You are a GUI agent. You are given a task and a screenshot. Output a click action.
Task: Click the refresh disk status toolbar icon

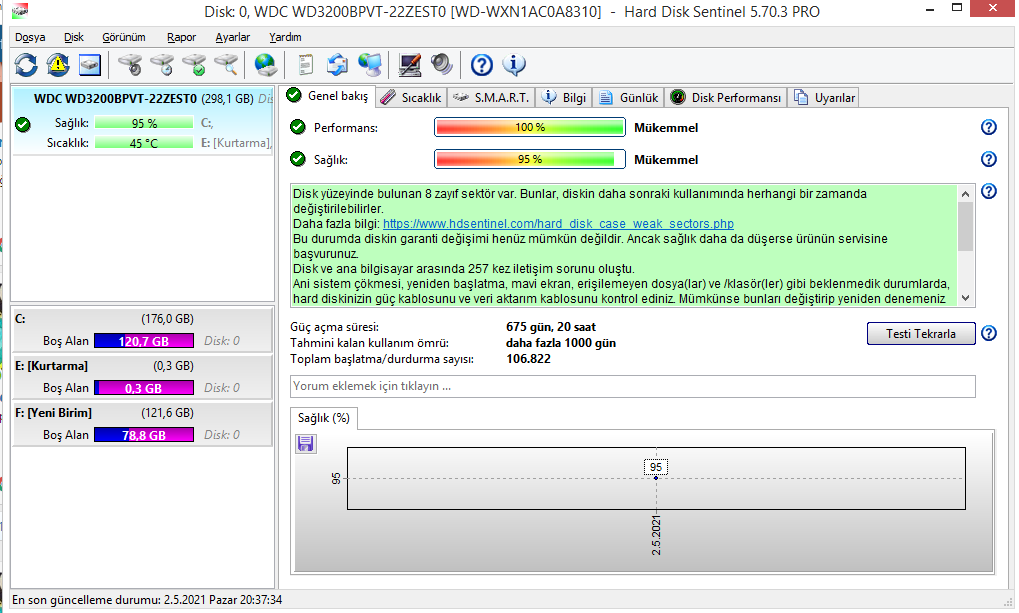pos(26,64)
